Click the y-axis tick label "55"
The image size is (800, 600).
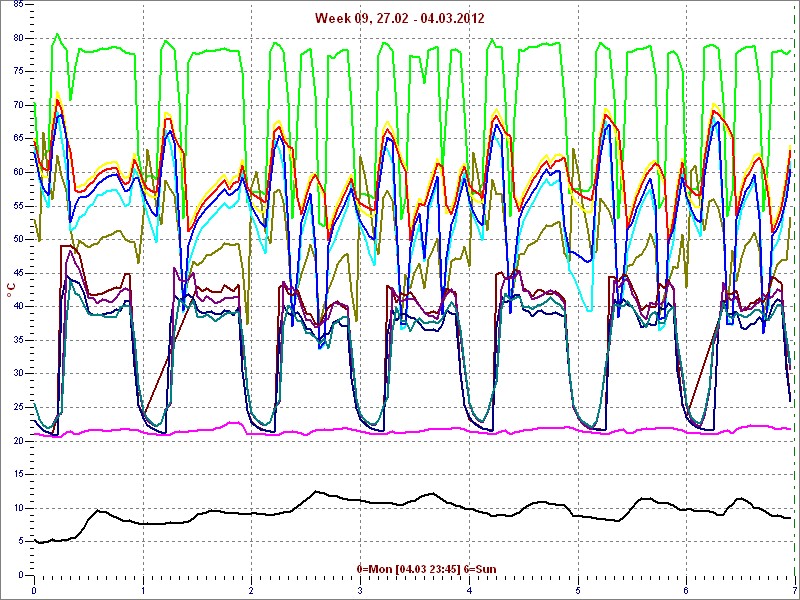(x=18, y=206)
